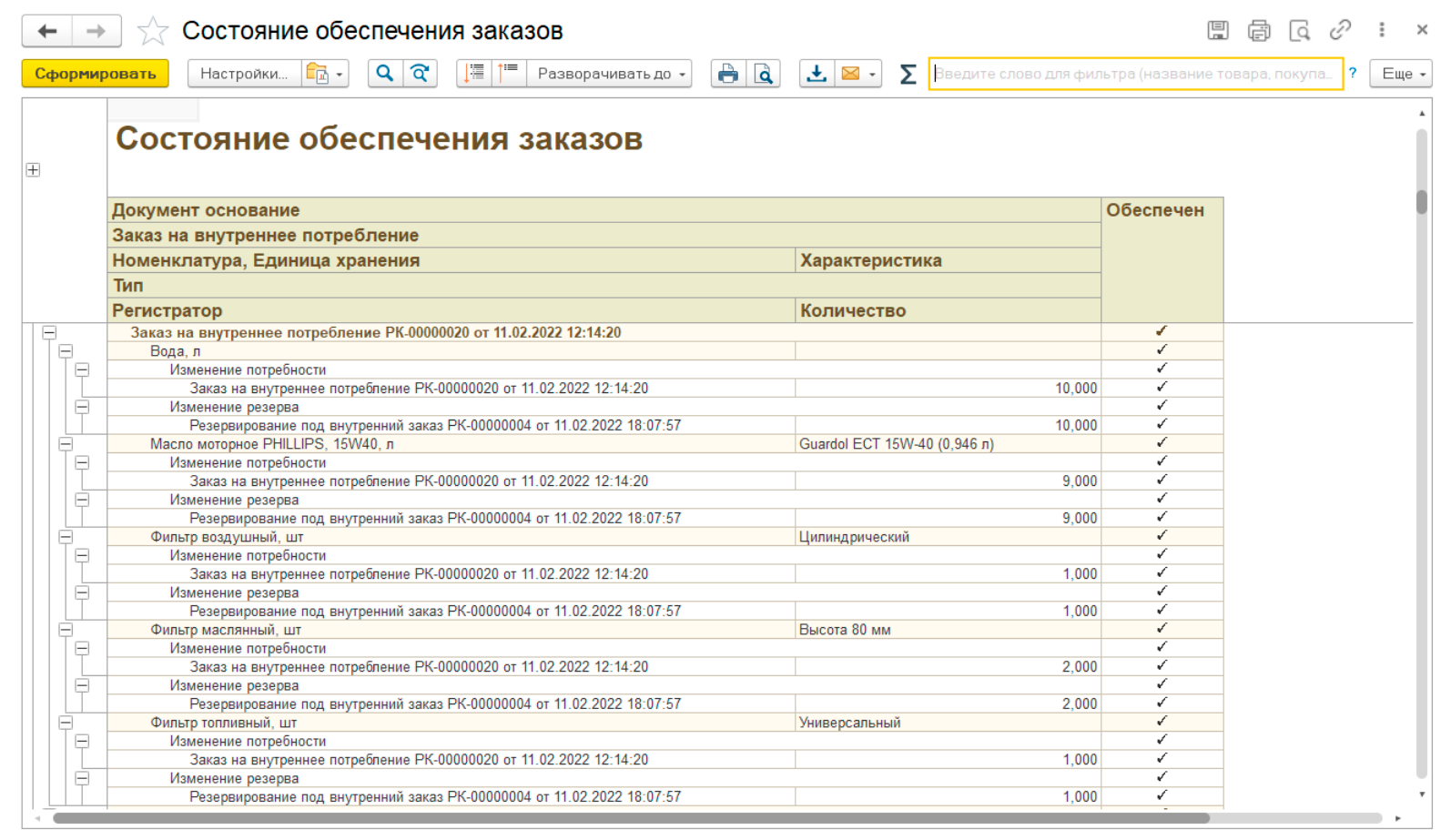
Task: Select the Регистратор header cell
Action: 452,310
